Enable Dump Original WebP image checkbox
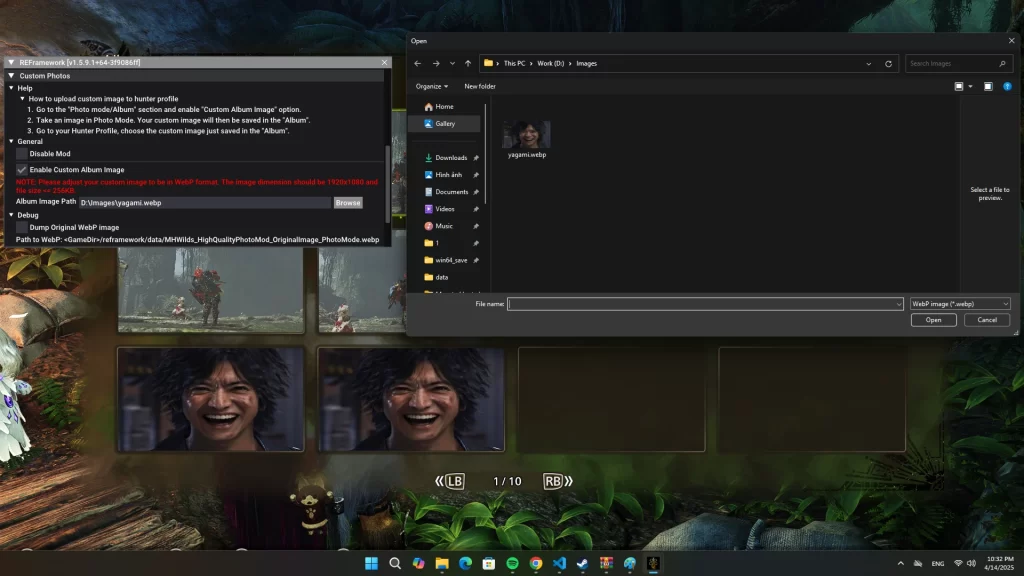This screenshot has width=1024, height=576. [22, 227]
